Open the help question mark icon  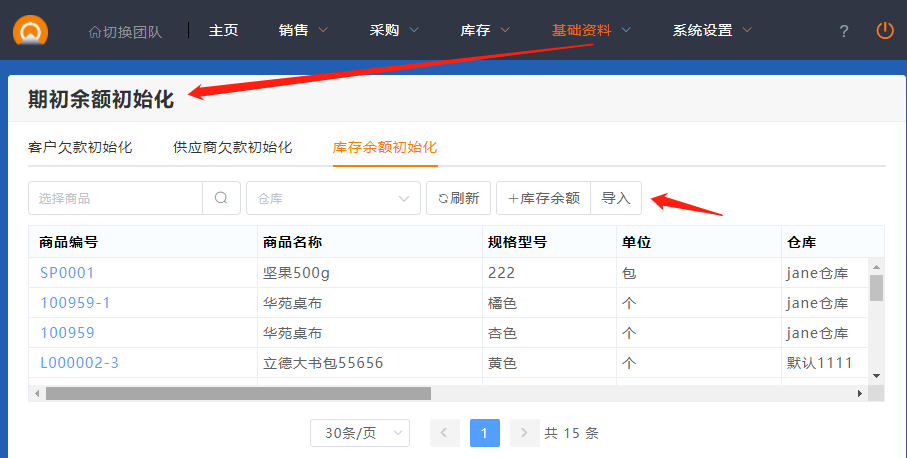click(x=844, y=31)
